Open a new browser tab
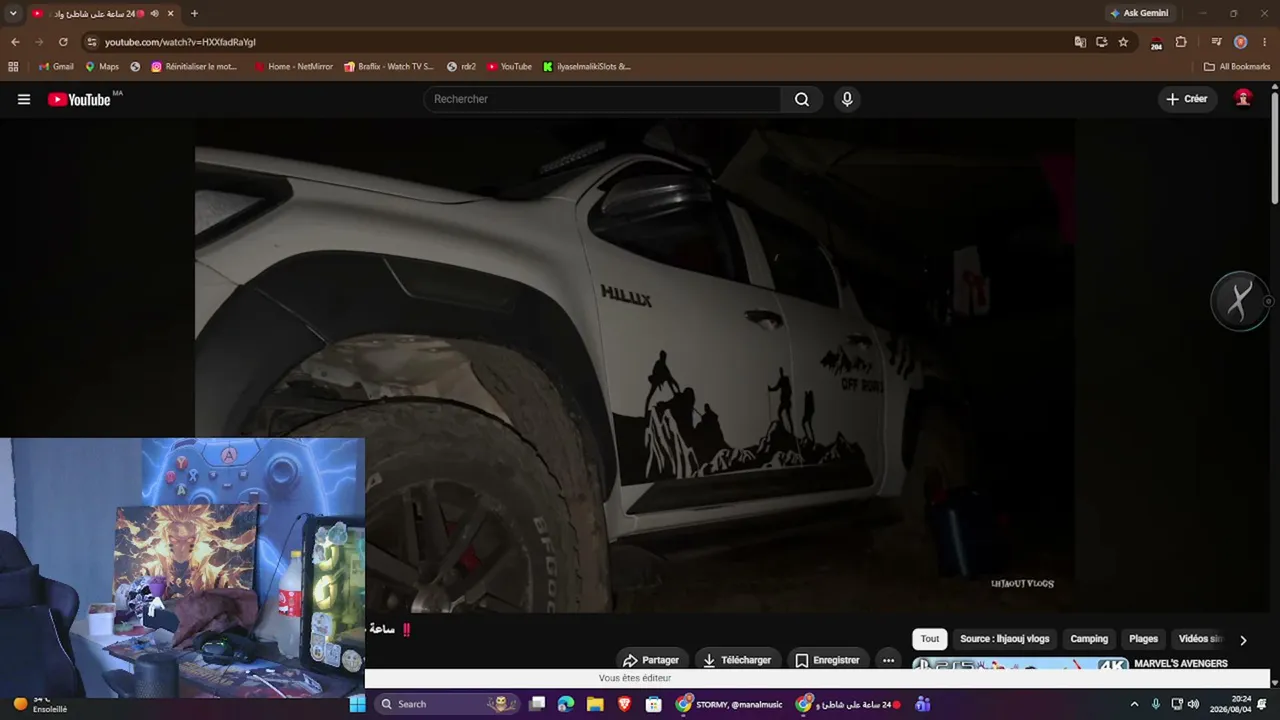This screenshot has height=720, width=1280. click(194, 14)
